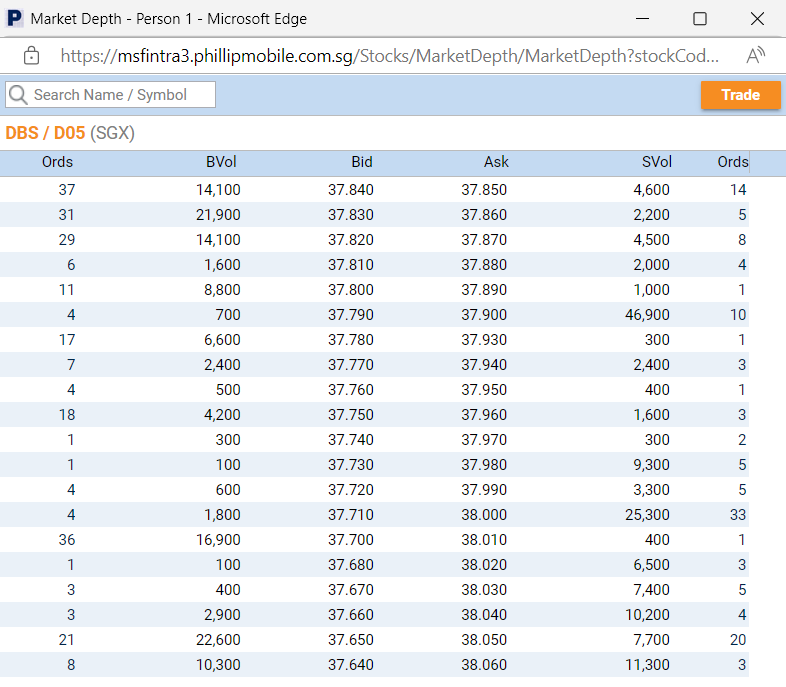Select ask price 37.940
The width and height of the screenshot is (786, 687).
tap(484, 365)
